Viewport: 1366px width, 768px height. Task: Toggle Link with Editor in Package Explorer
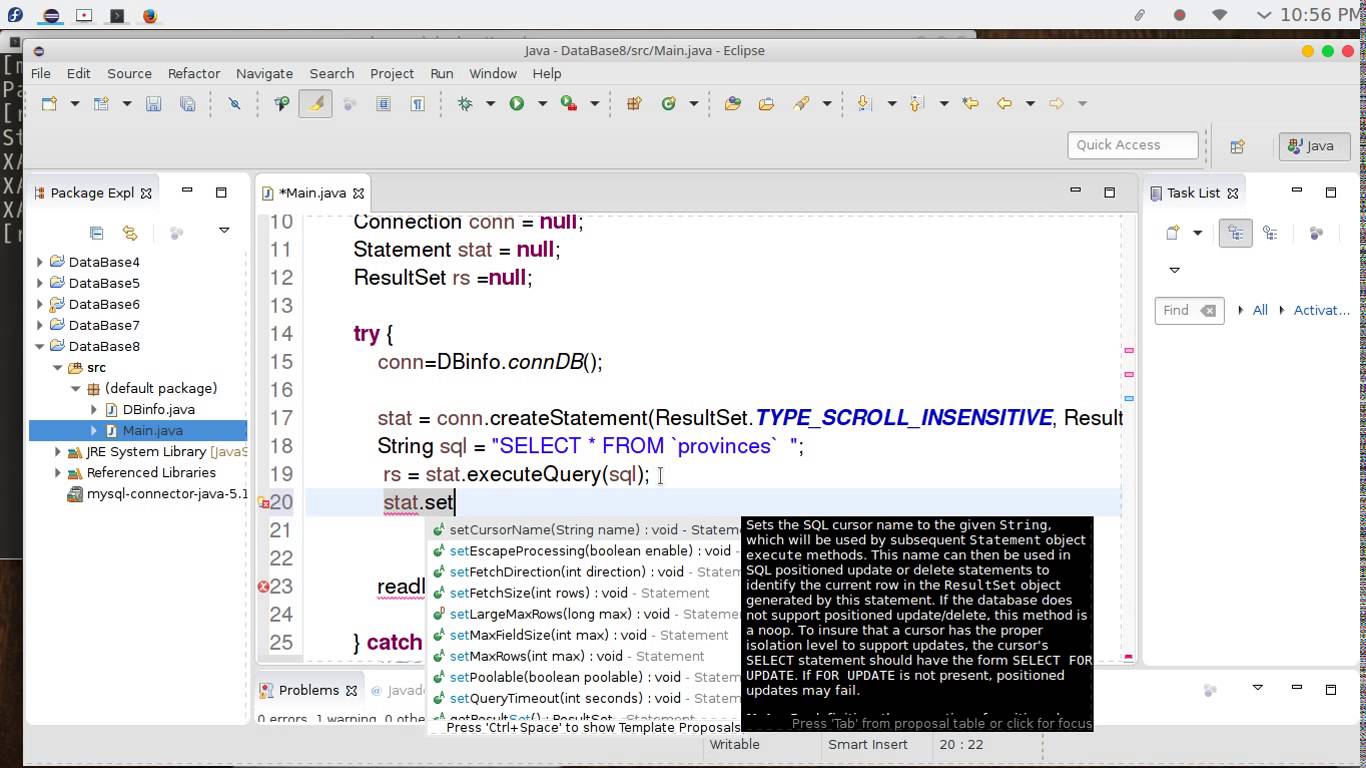[130, 233]
